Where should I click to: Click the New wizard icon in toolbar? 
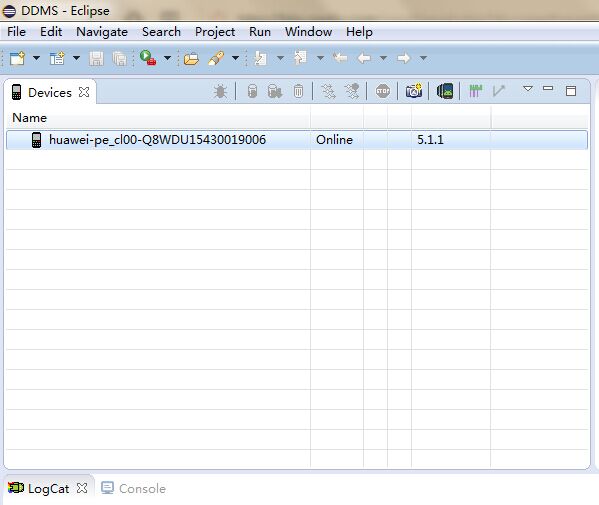point(17,58)
